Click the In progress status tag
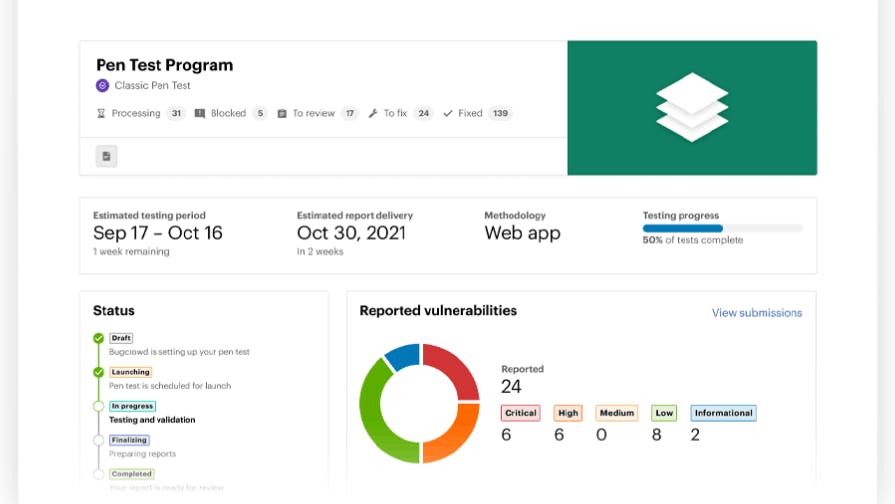The width and height of the screenshot is (895, 504). [x=132, y=406]
